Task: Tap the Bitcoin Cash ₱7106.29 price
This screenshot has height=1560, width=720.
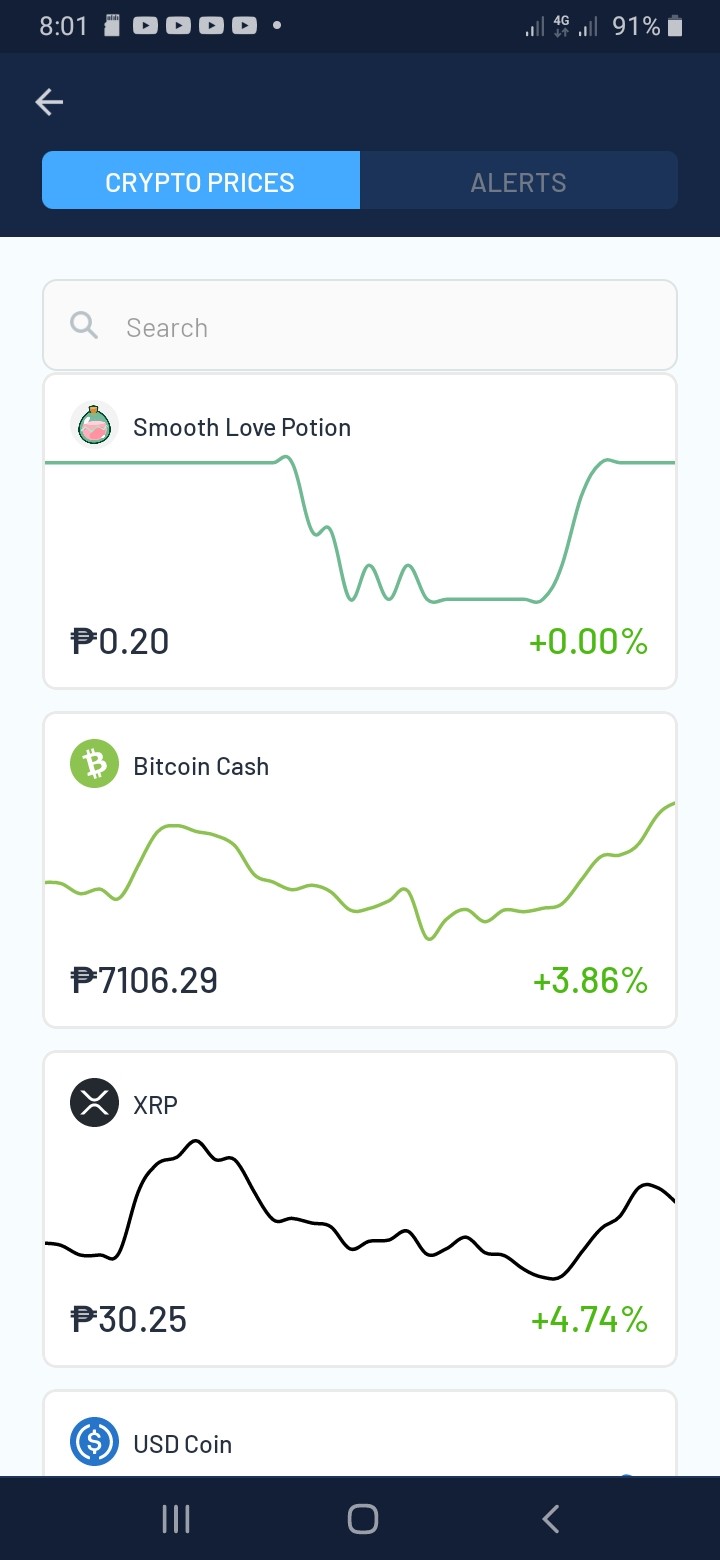Action: pyautogui.click(x=144, y=980)
